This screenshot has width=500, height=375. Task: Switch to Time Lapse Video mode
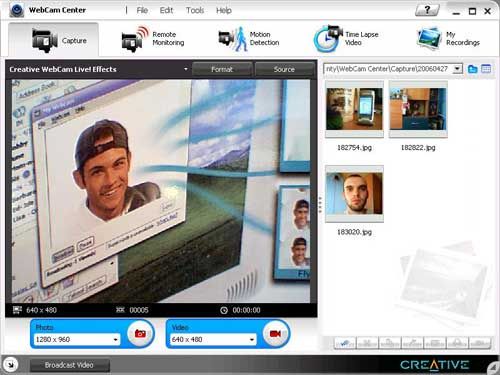pos(346,39)
